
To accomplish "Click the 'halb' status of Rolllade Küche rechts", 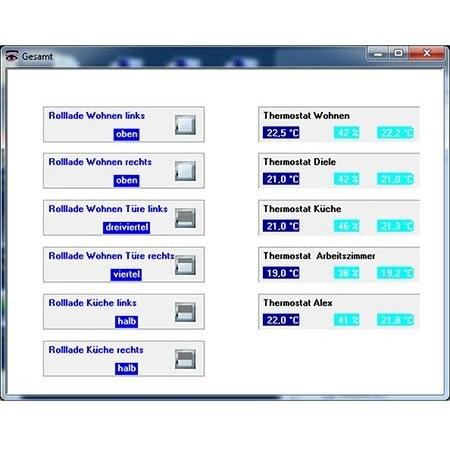I will pos(126,368).
